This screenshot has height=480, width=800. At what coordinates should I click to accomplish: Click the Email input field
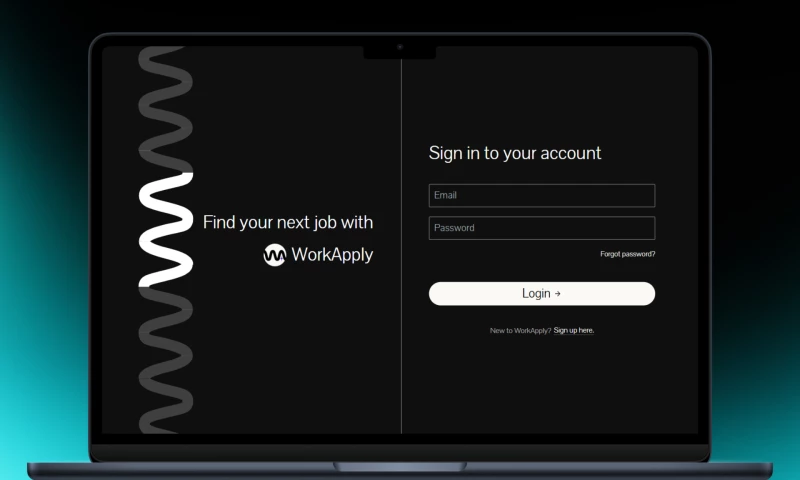[542, 195]
